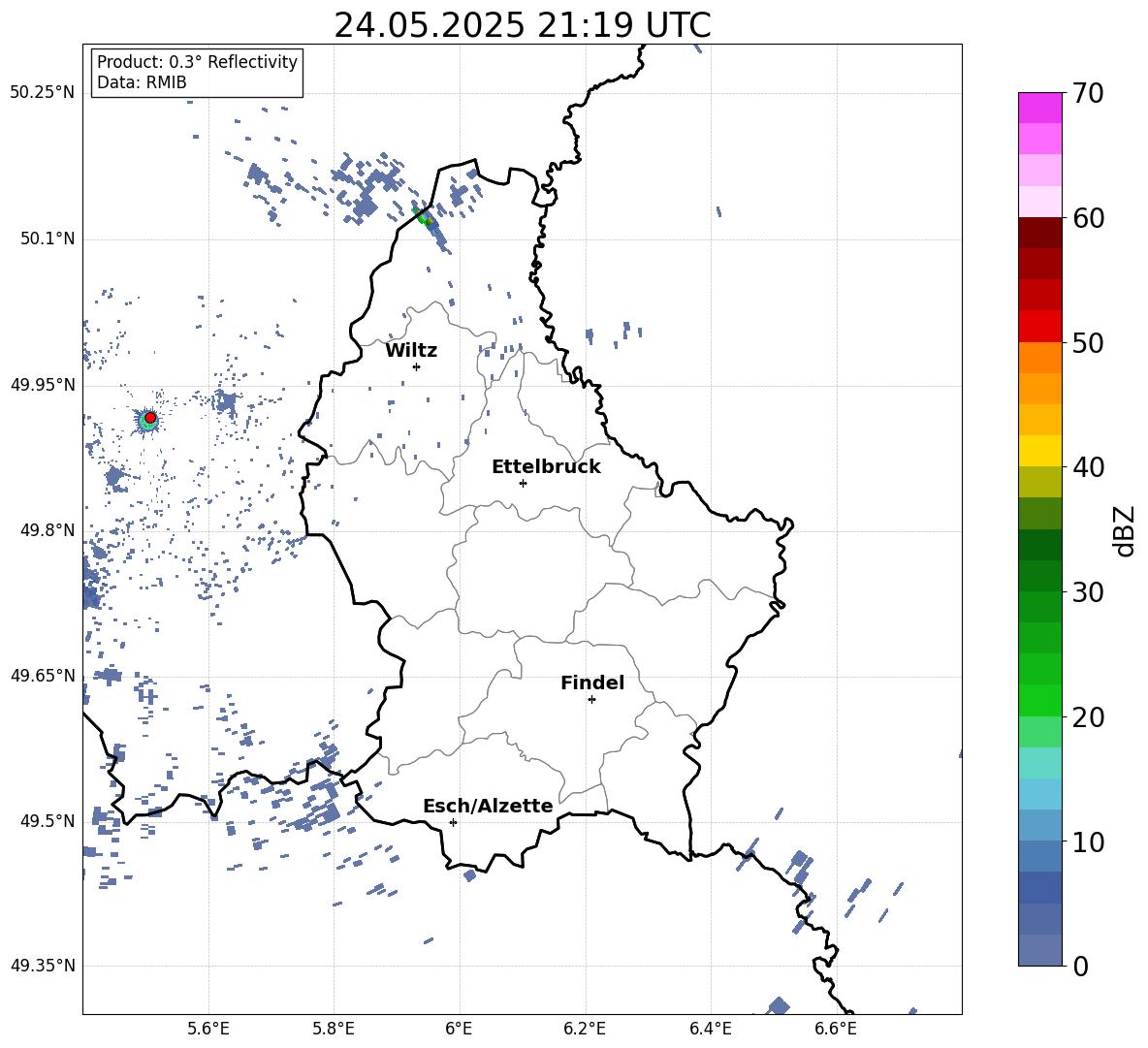Click the Findel station cross marker

(x=591, y=700)
